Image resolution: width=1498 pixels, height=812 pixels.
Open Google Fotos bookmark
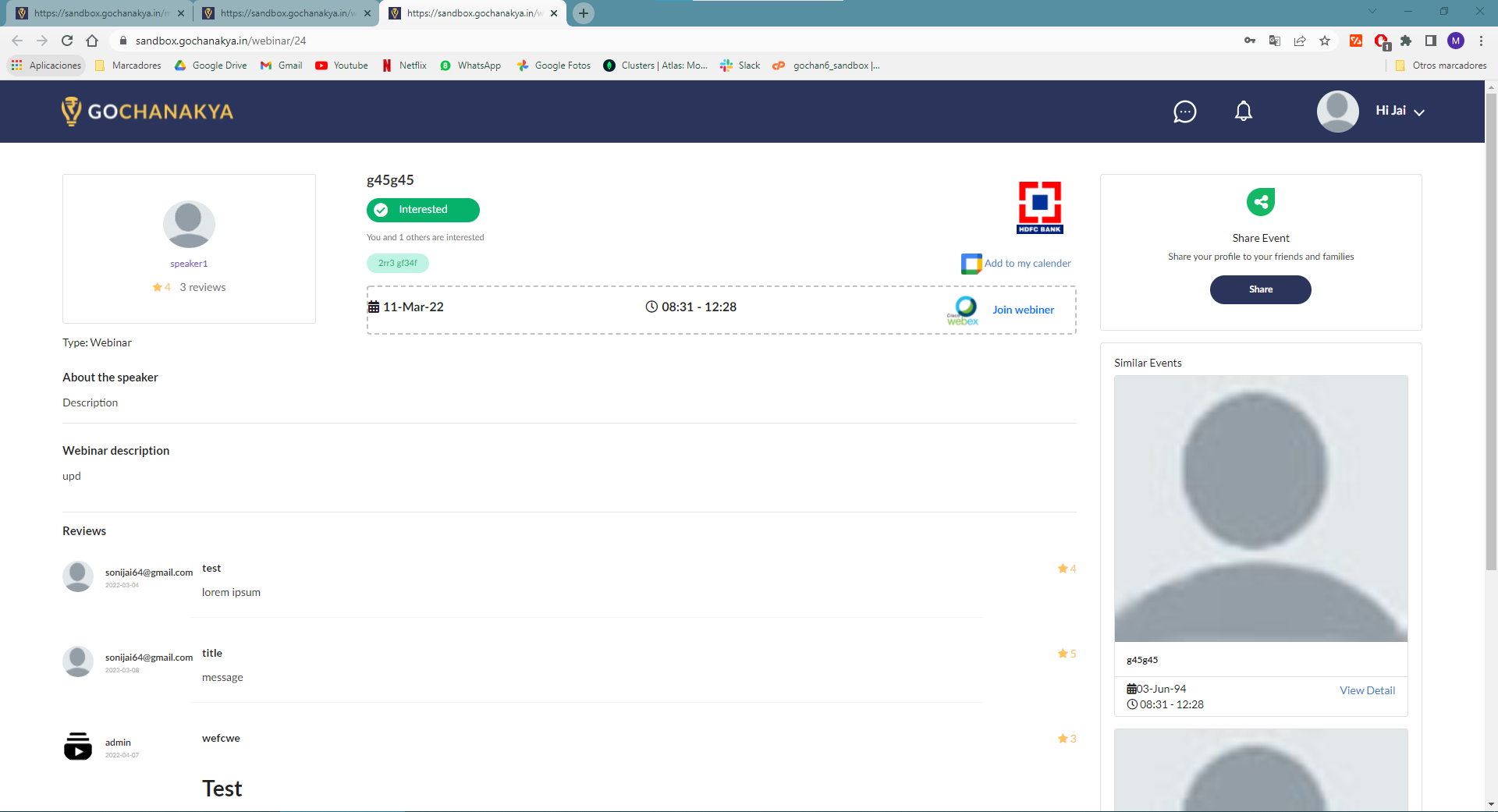point(554,66)
